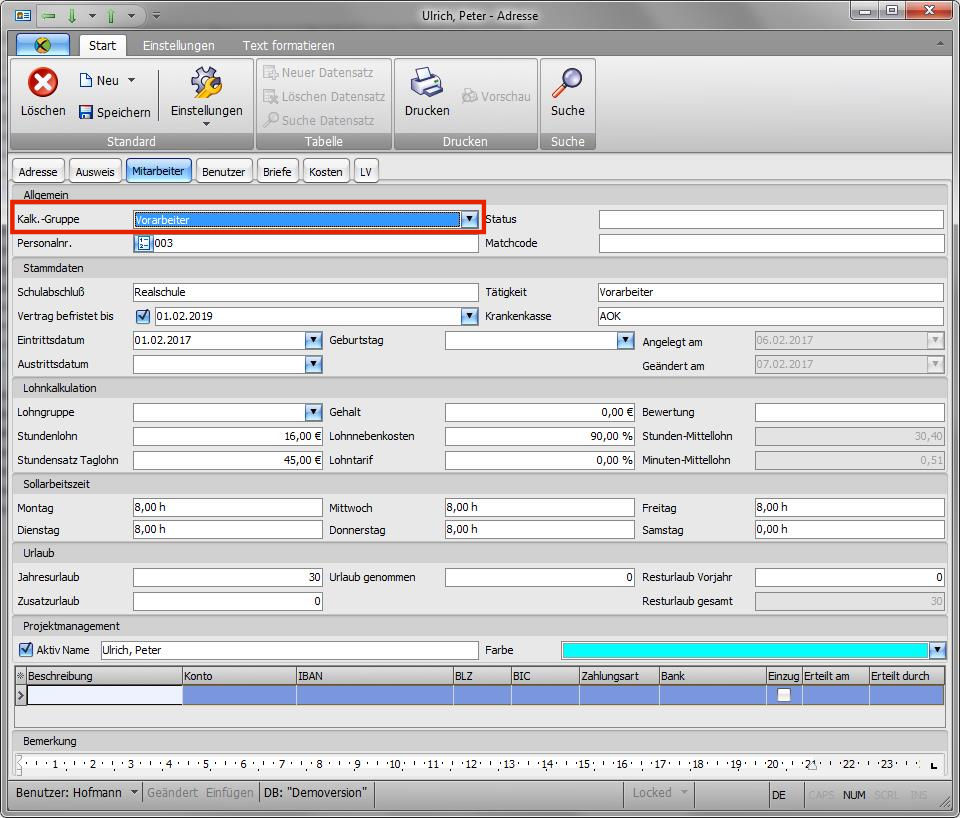
Task: Click the Konto column header
Action: (x=239, y=676)
